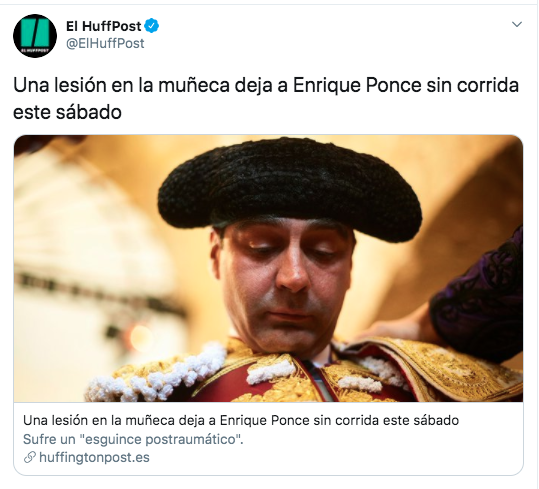This screenshot has height=489, width=539.
Task: Open the El HuffPost profile avatar
Action: click(x=35, y=36)
